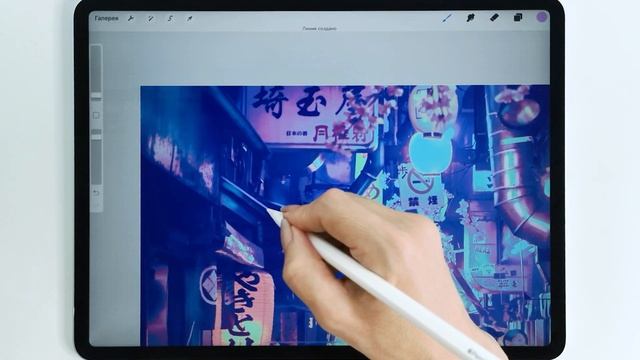Activate the Selection S tool

click(170, 19)
